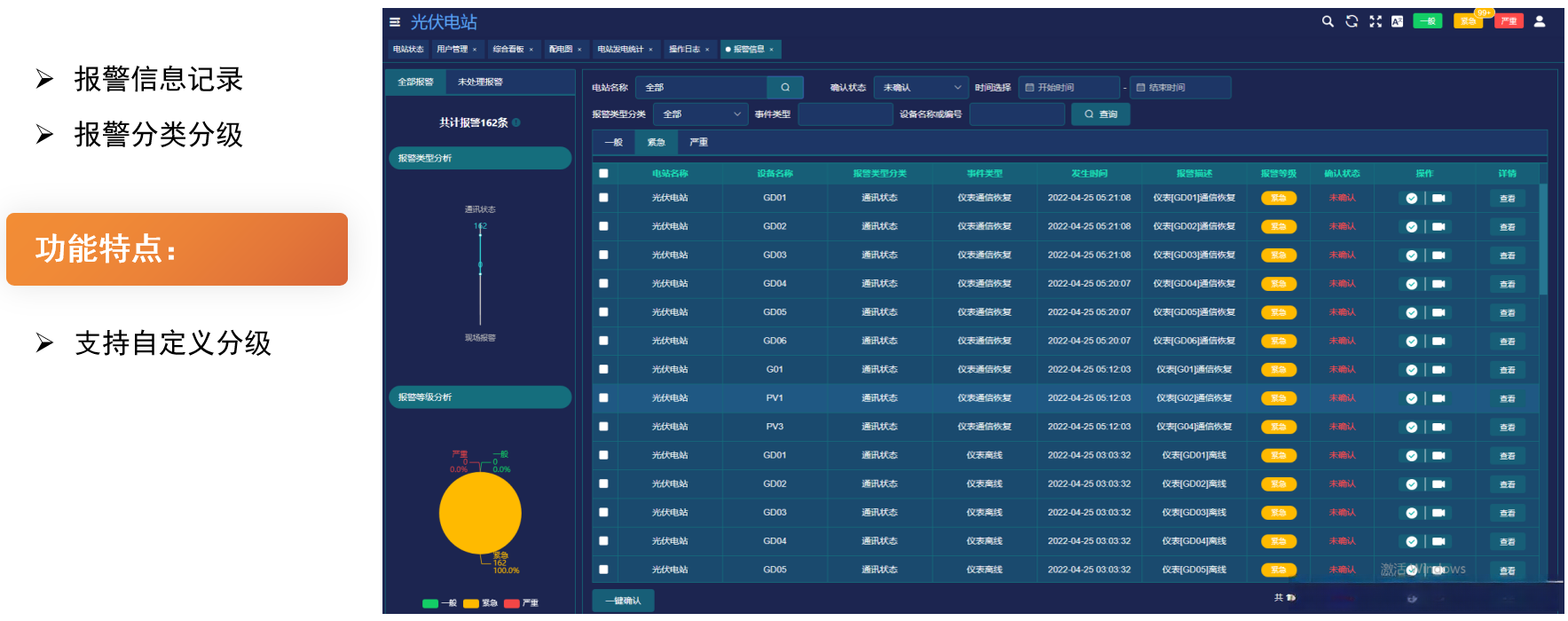Open the camera in the PV3 row
The height and width of the screenshot is (621, 1568).
pyautogui.click(x=1438, y=427)
